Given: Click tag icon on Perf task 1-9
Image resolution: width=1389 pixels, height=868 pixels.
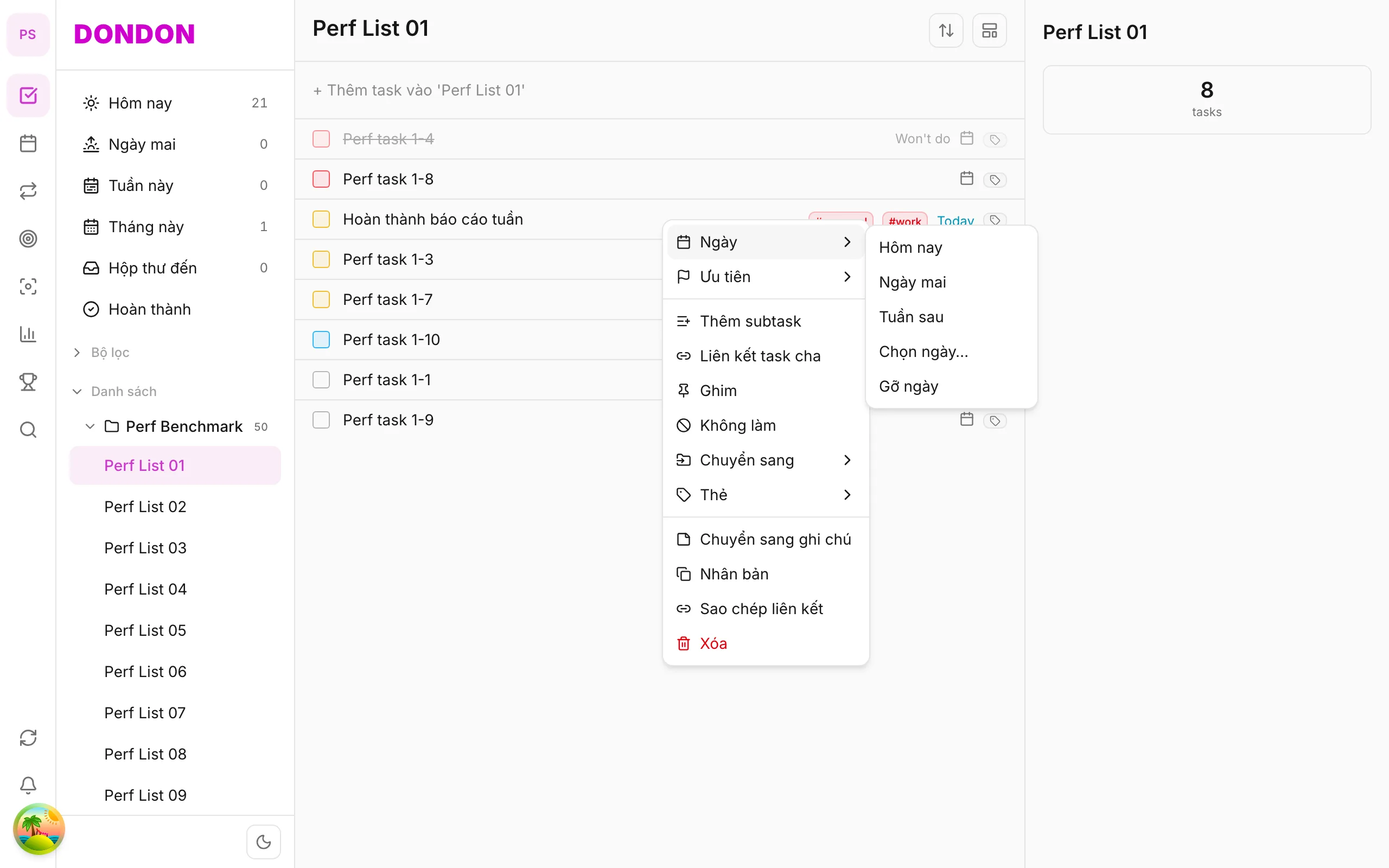Looking at the screenshot, I should [995, 421].
